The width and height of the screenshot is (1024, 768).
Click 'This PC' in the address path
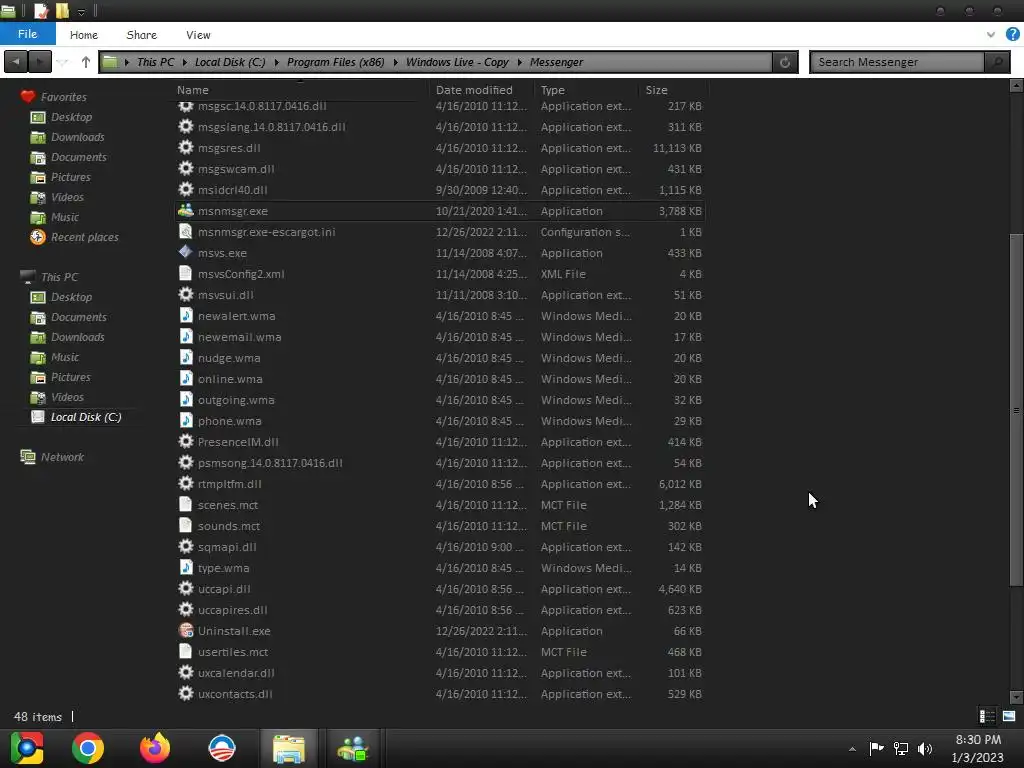point(155,62)
